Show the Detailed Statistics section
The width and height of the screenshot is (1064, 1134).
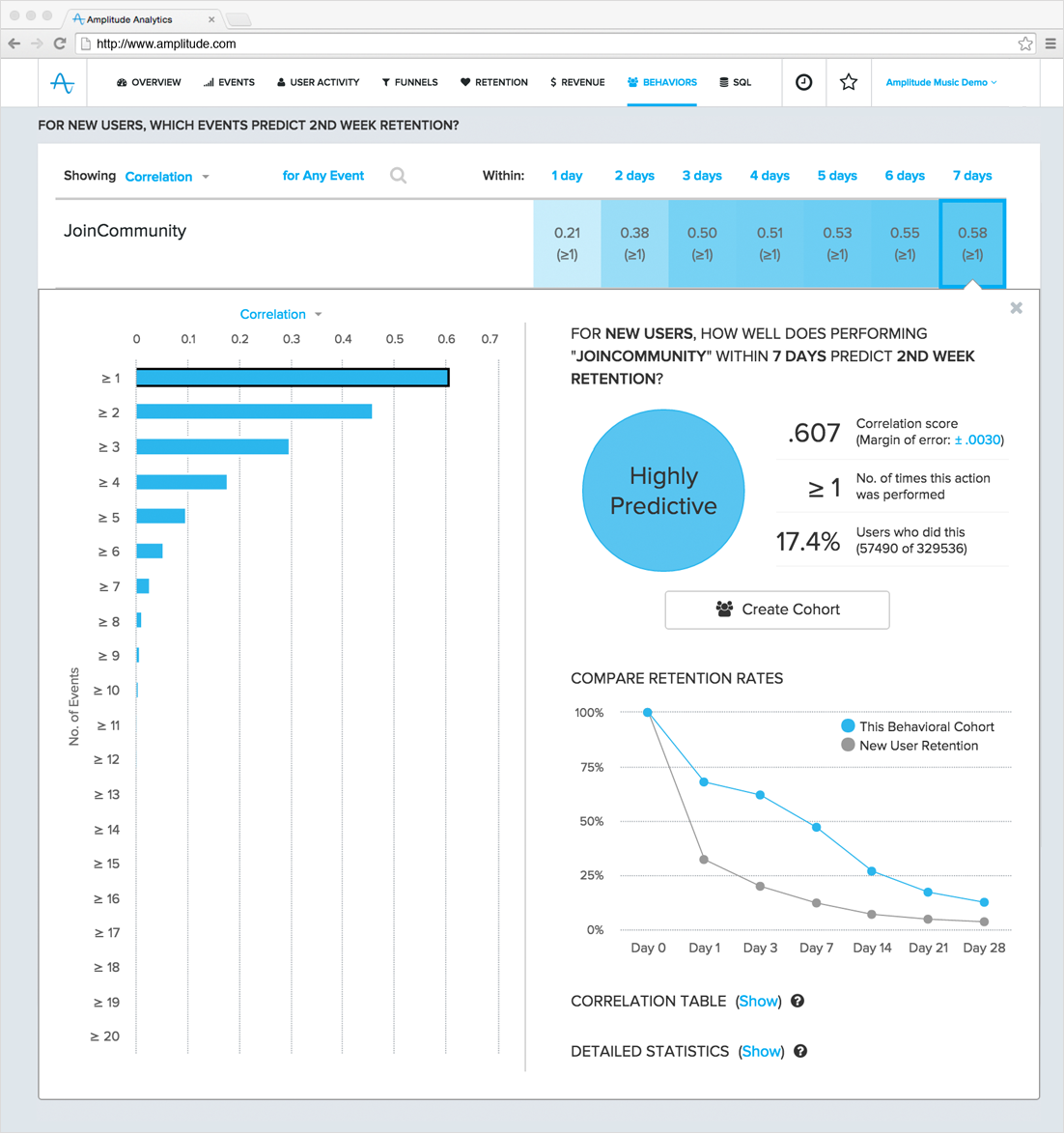pyautogui.click(x=762, y=1051)
